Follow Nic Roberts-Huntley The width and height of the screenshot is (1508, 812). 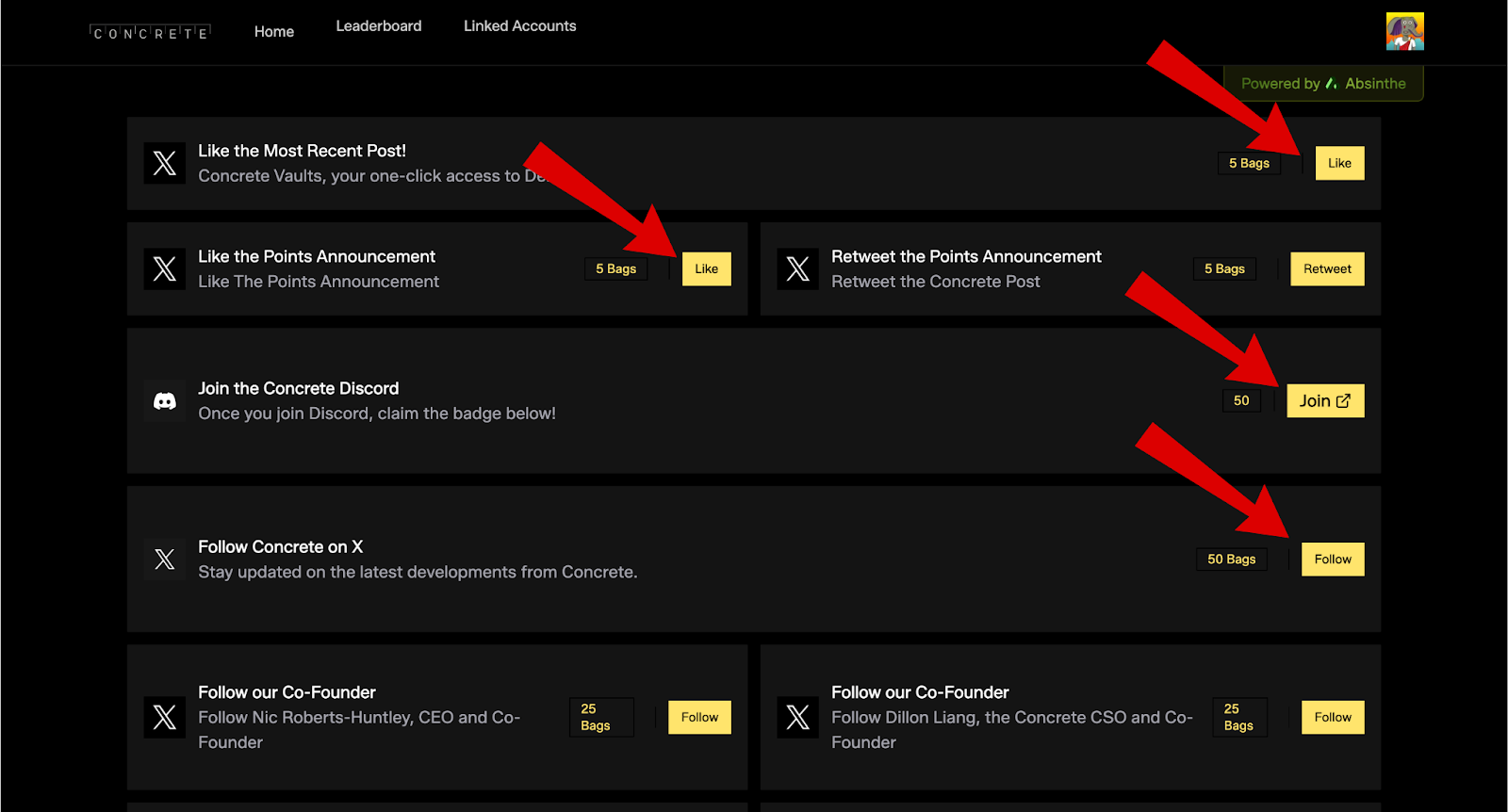pos(699,717)
